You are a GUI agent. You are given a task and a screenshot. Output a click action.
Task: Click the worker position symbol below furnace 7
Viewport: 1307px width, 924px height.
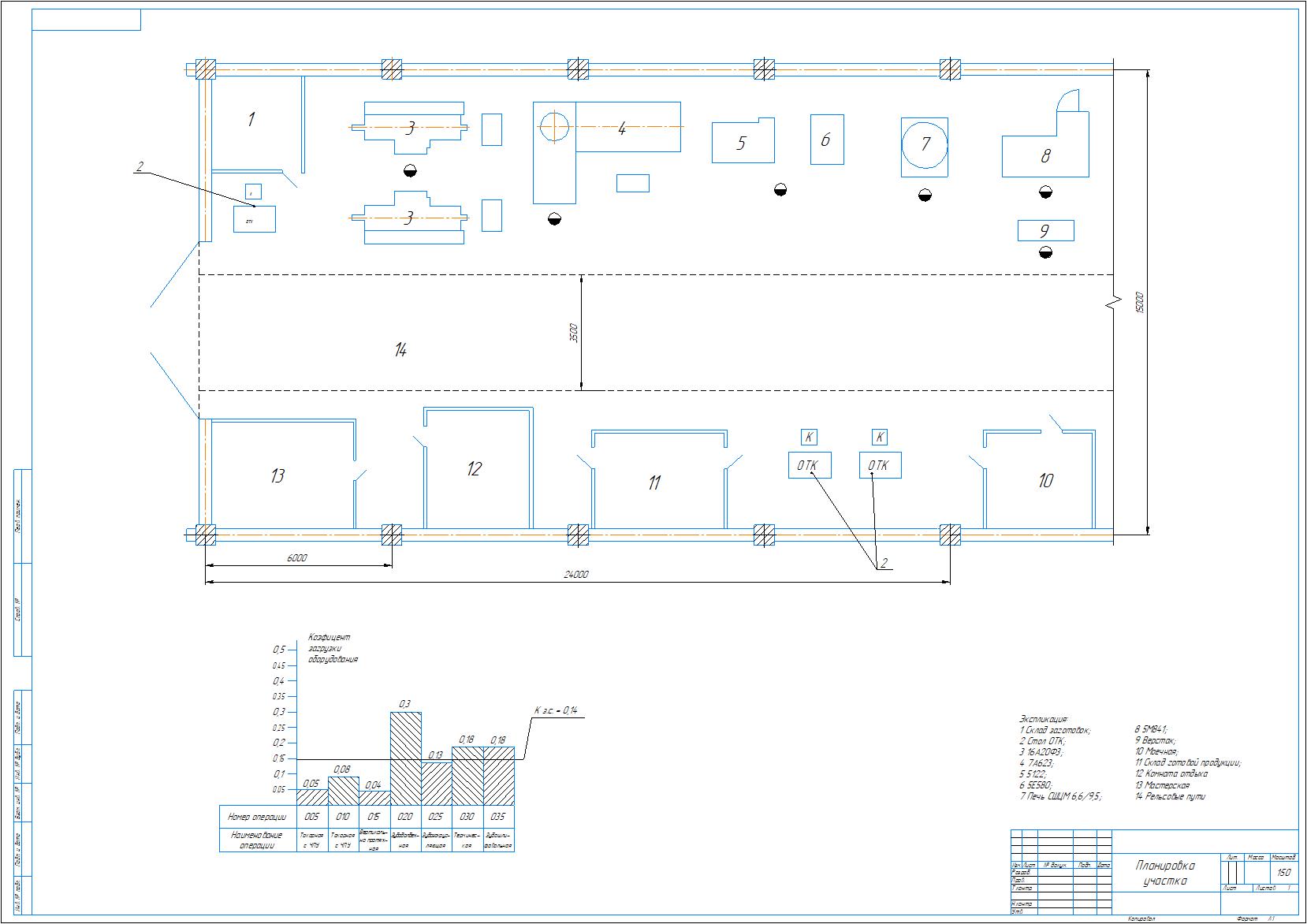pyautogui.click(x=925, y=195)
